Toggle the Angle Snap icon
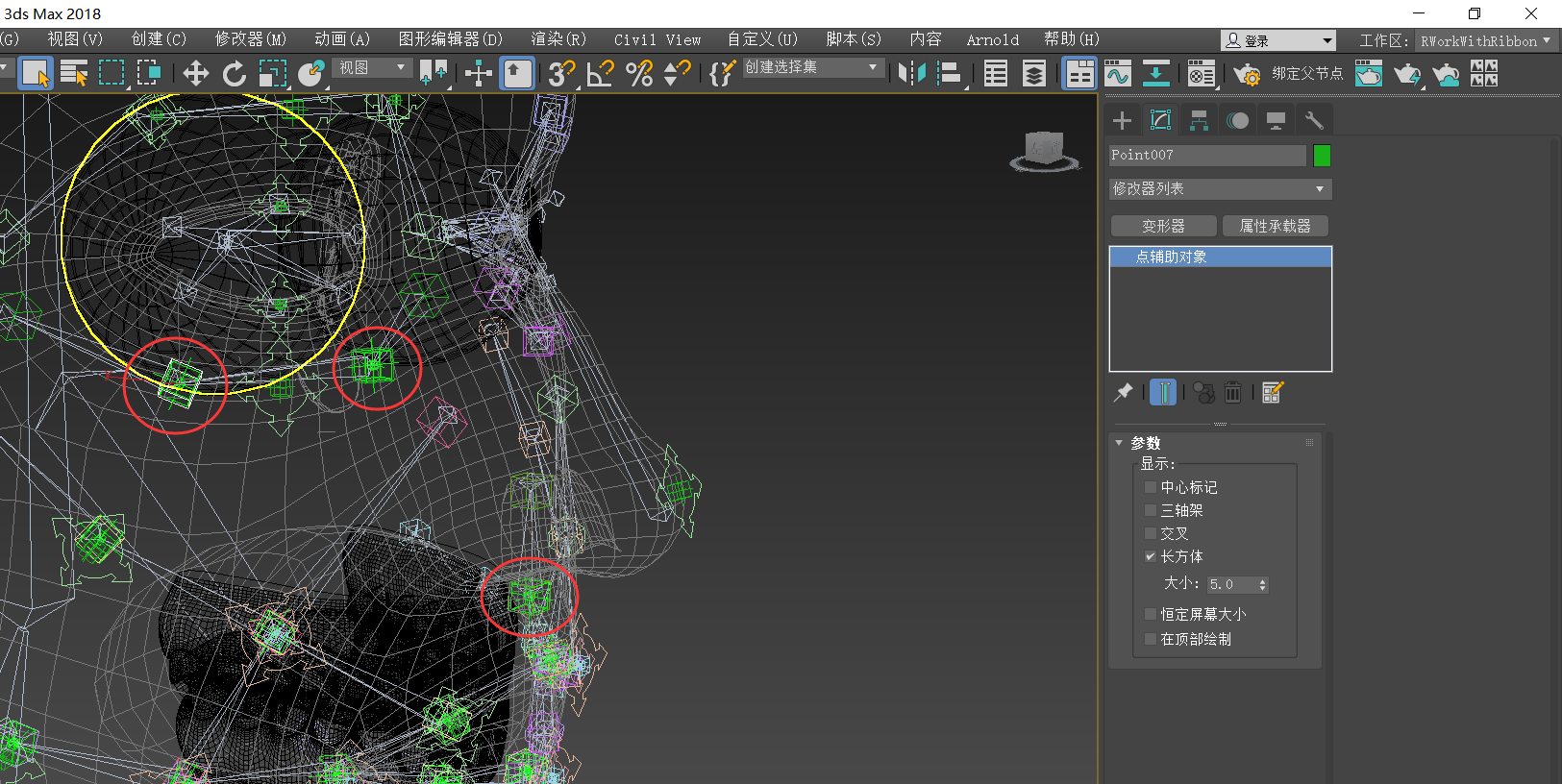Screen dimensions: 1562x784 600,74
